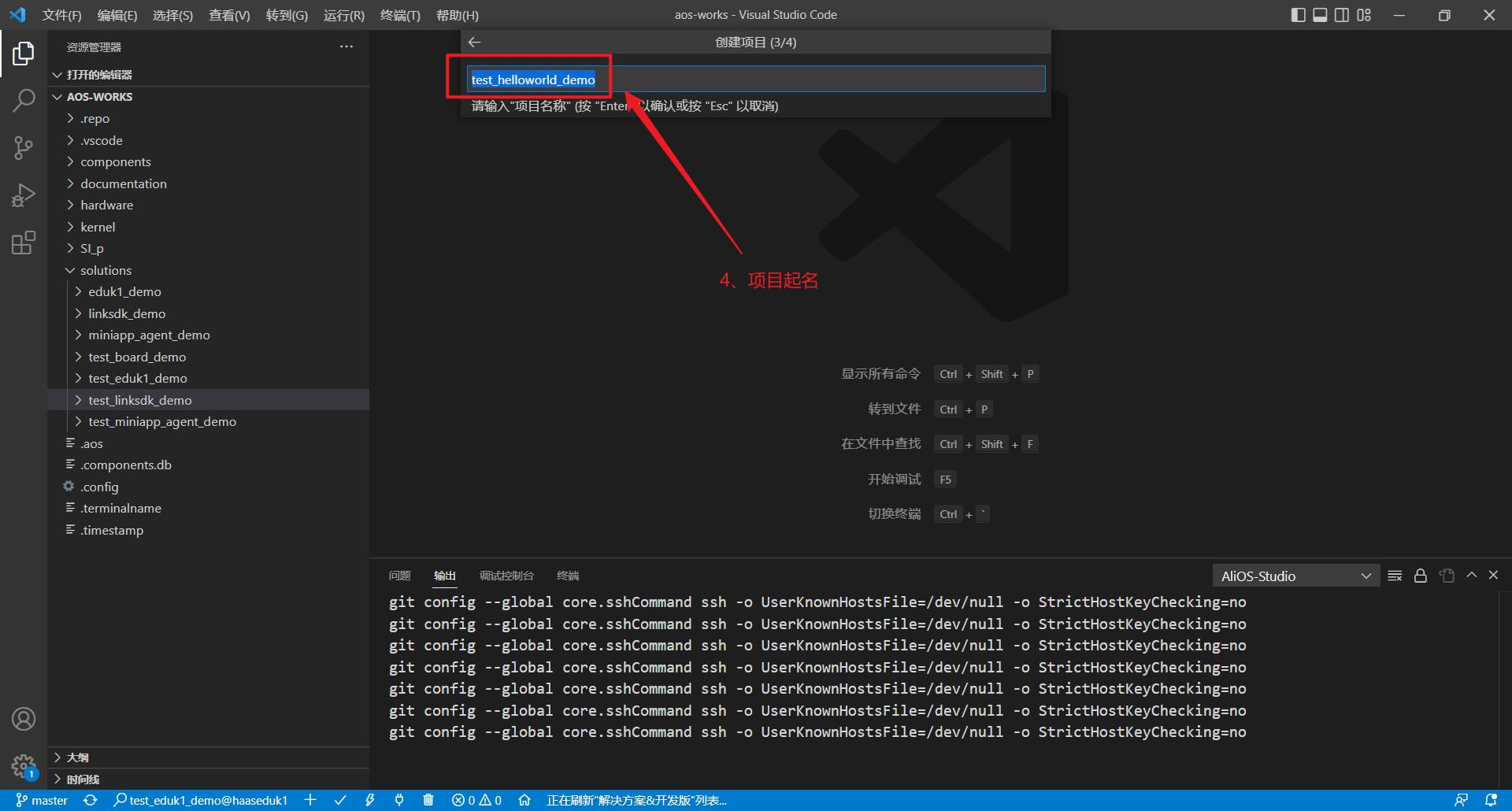Expand the 时间线 timeline section
This screenshot has height=811, width=1512.
(208, 780)
